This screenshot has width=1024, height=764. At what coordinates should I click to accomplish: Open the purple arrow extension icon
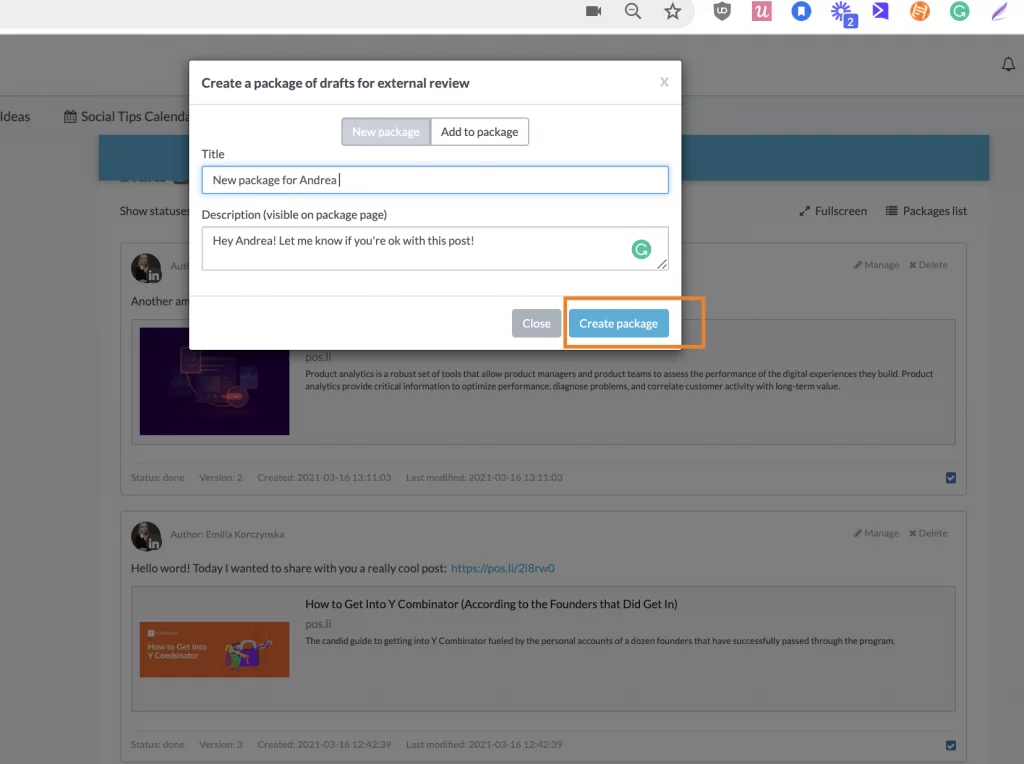[880, 11]
